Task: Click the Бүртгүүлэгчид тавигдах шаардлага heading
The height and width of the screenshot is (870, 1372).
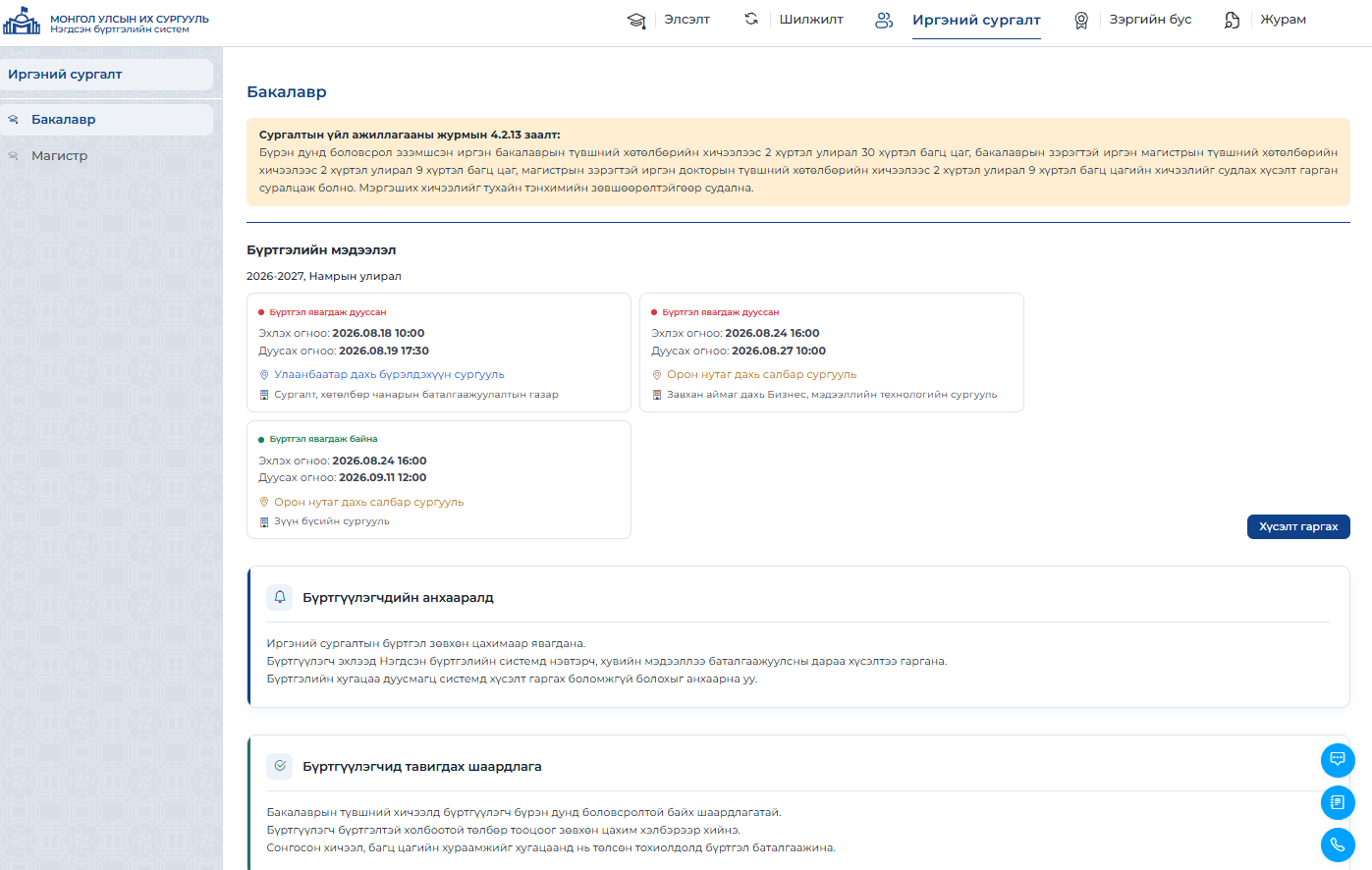Action: [422, 766]
